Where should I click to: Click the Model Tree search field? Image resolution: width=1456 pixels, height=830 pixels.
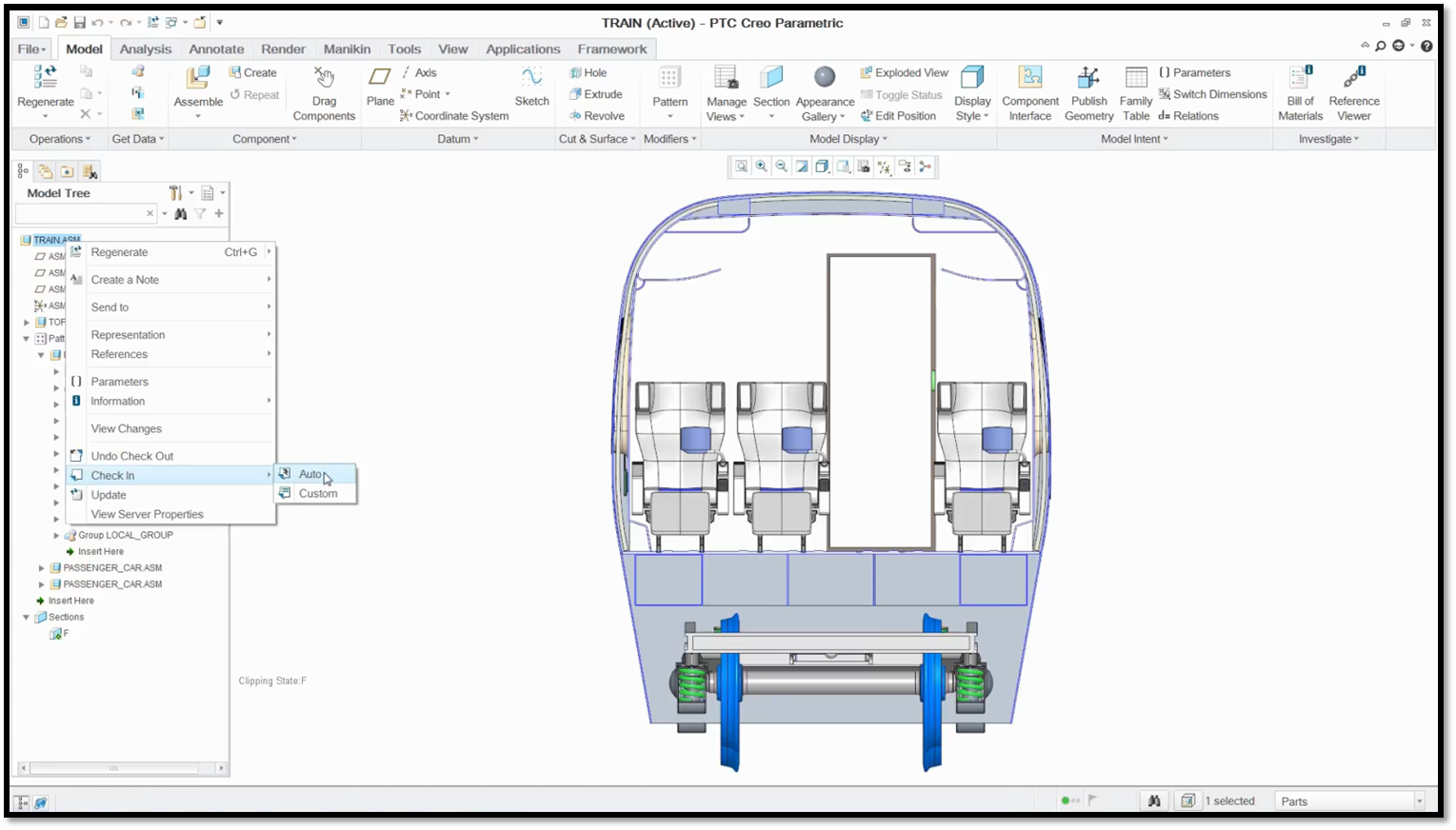[80, 214]
